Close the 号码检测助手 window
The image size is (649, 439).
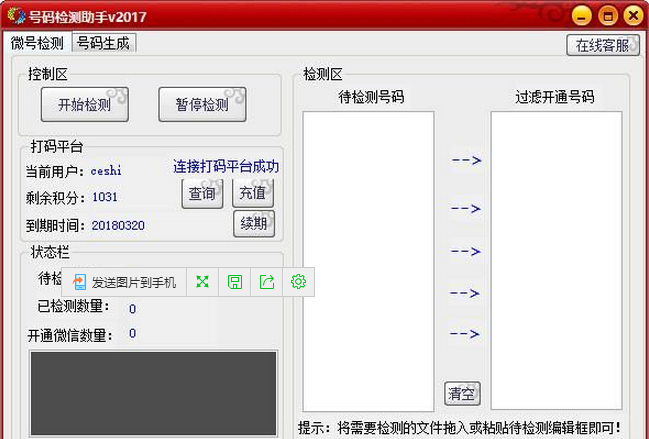click(633, 16)
